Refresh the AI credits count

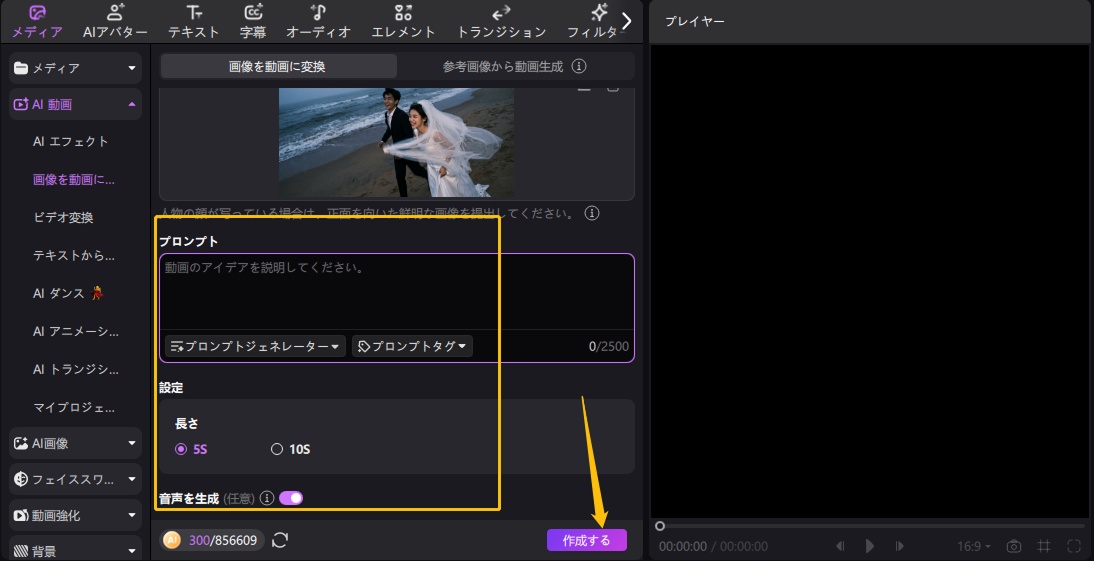click(280, 540)
